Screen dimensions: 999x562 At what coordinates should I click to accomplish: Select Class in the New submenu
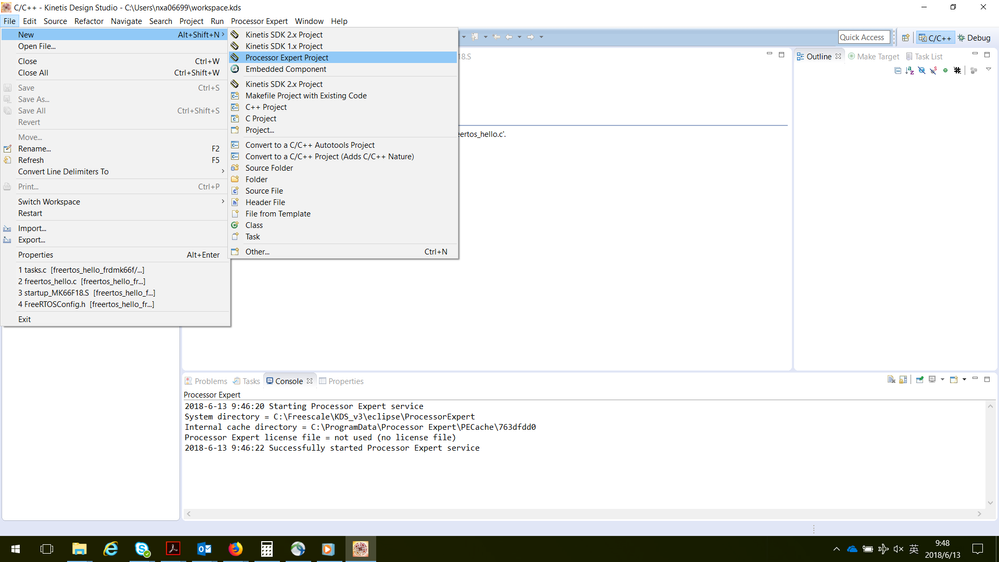pos(343,226)
